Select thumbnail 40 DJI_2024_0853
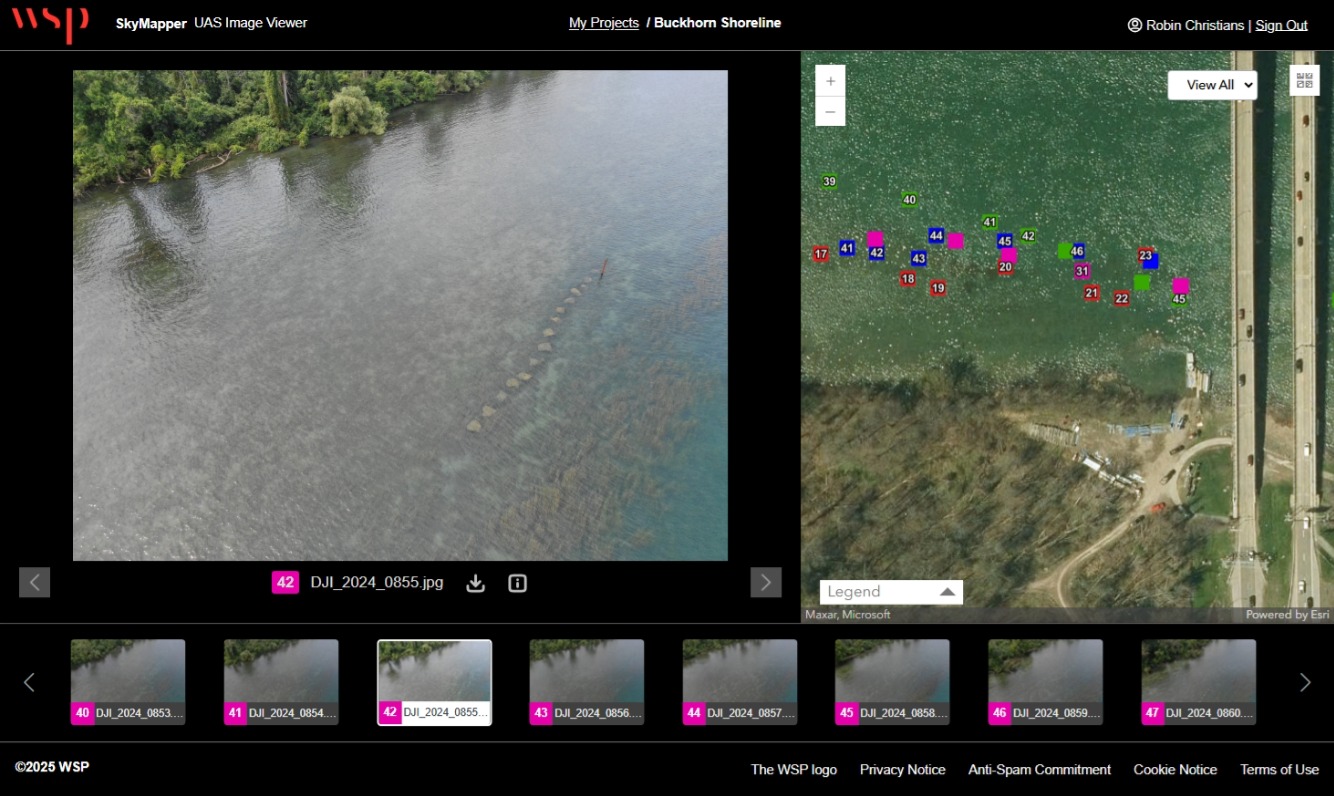 pyautogui.click(x=128, y=682)
